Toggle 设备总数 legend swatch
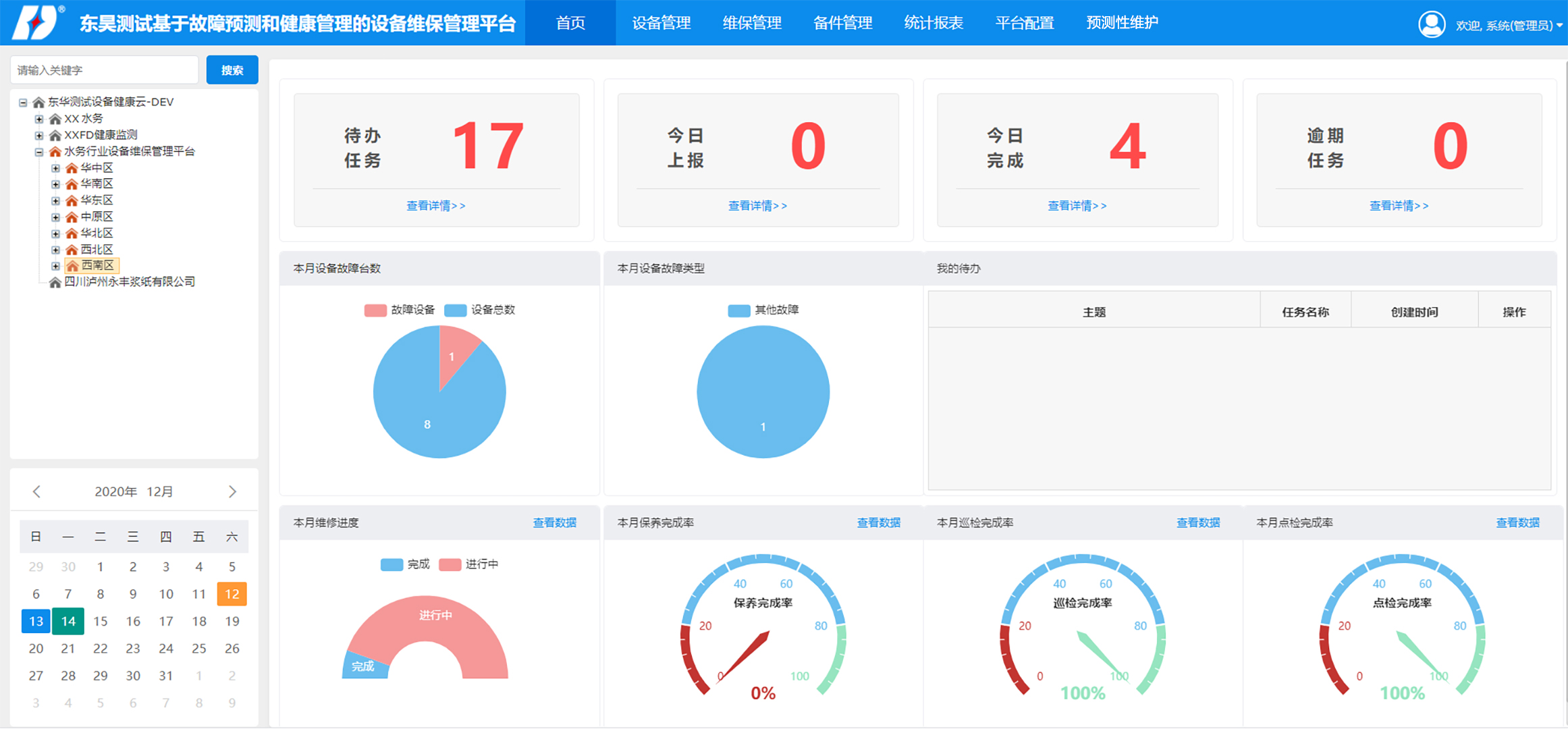 tap(456, 310)
